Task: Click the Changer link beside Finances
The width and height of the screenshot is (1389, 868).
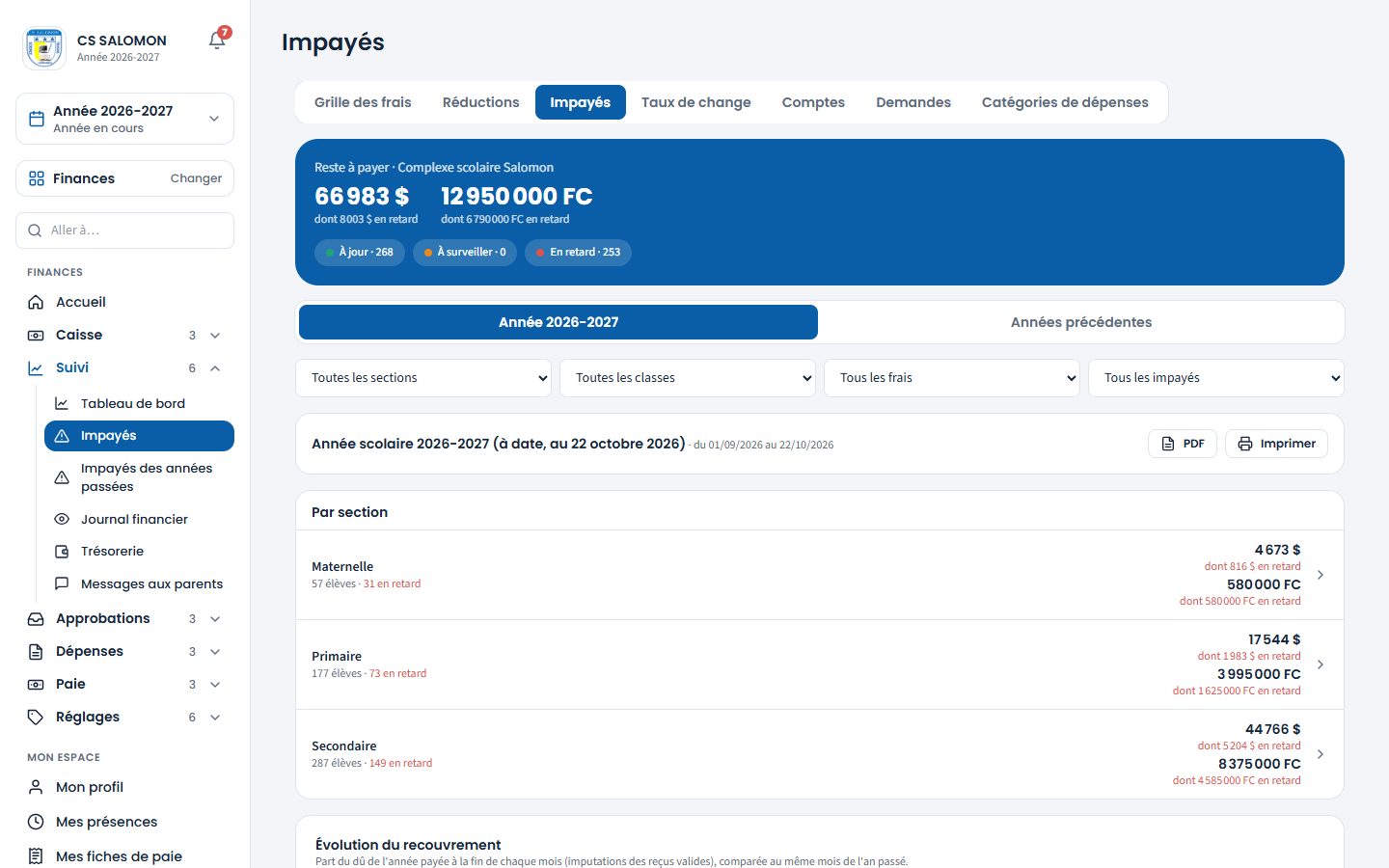Action: [x=196, y=178]
